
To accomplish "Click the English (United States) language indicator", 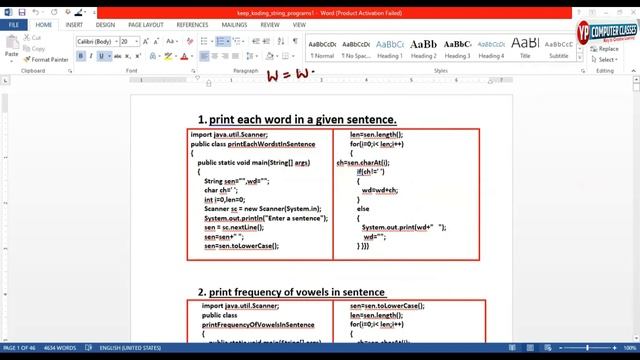I will 130,348.
